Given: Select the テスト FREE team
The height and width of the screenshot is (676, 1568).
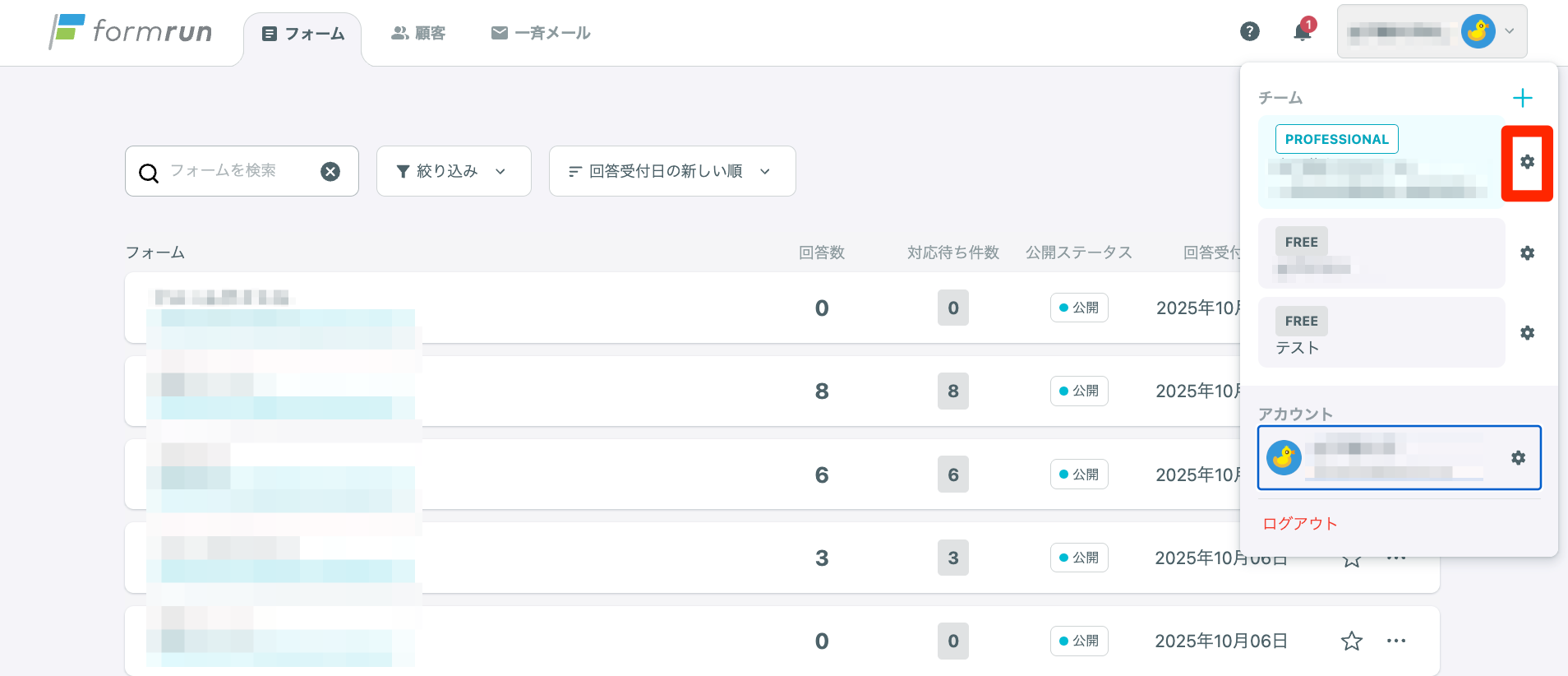Looking at the screenshot, I should coord(1381,333).
